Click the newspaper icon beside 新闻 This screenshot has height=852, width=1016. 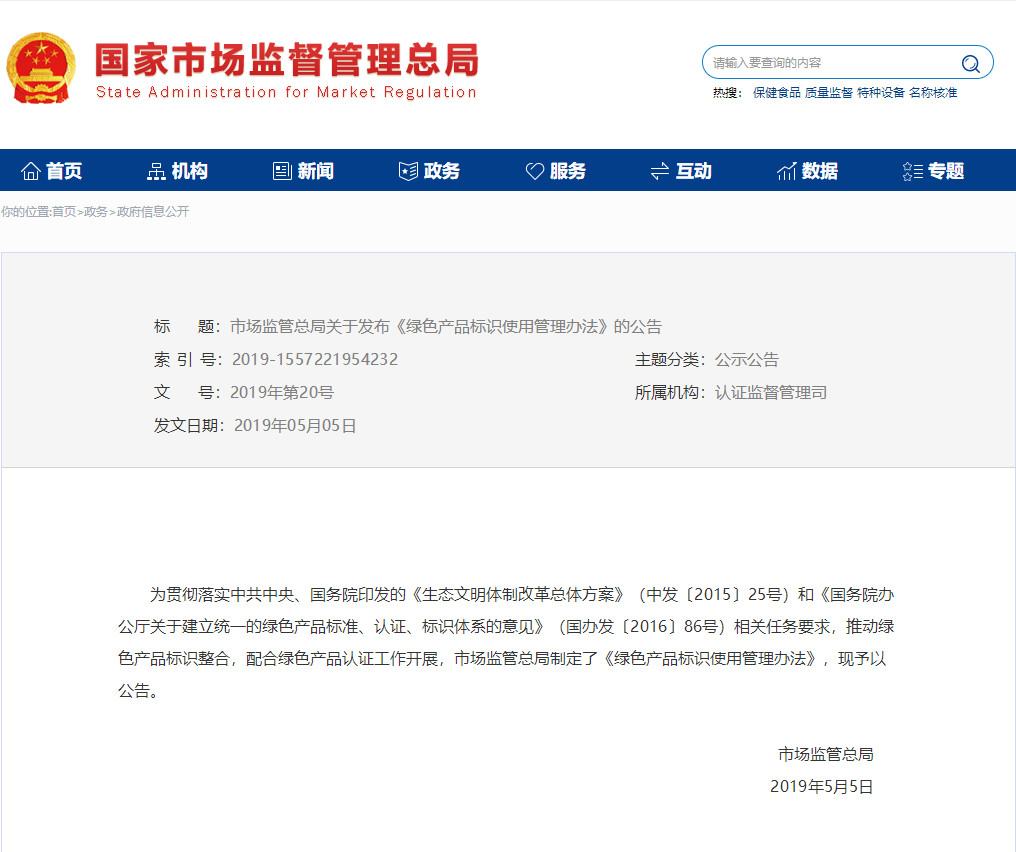tap(283, 171)
